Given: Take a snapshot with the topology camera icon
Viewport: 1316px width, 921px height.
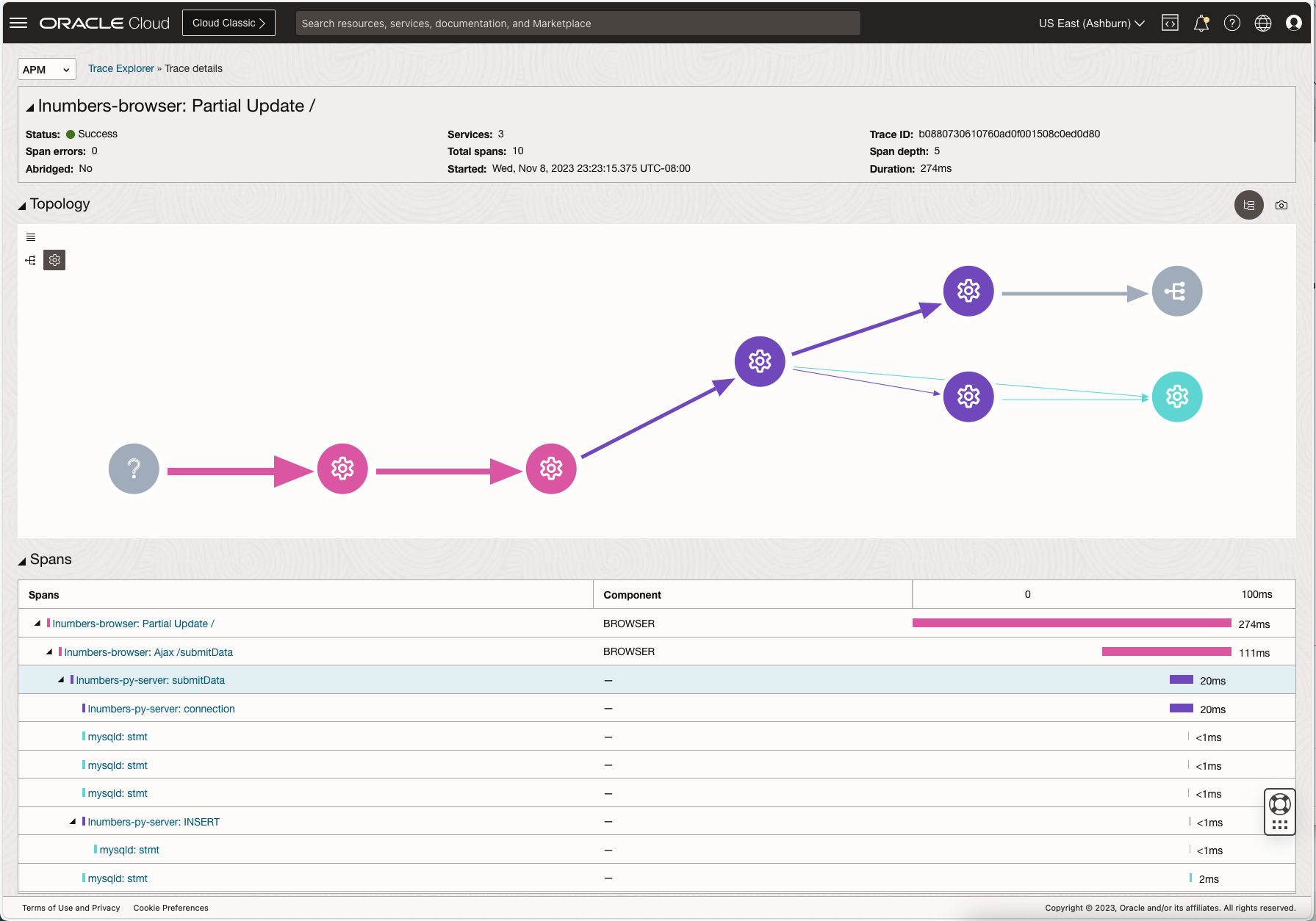Looking at the screenshot, I should 1281,205.
